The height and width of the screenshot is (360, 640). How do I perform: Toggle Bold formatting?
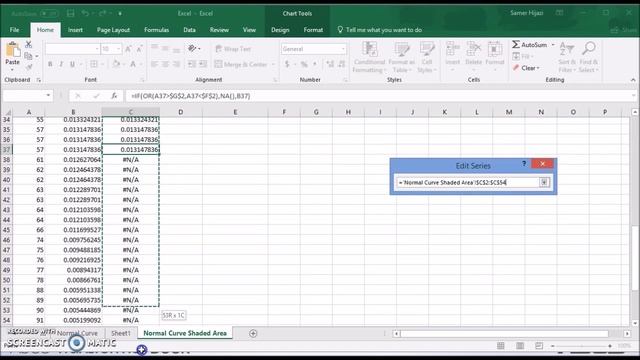(50, 64)
